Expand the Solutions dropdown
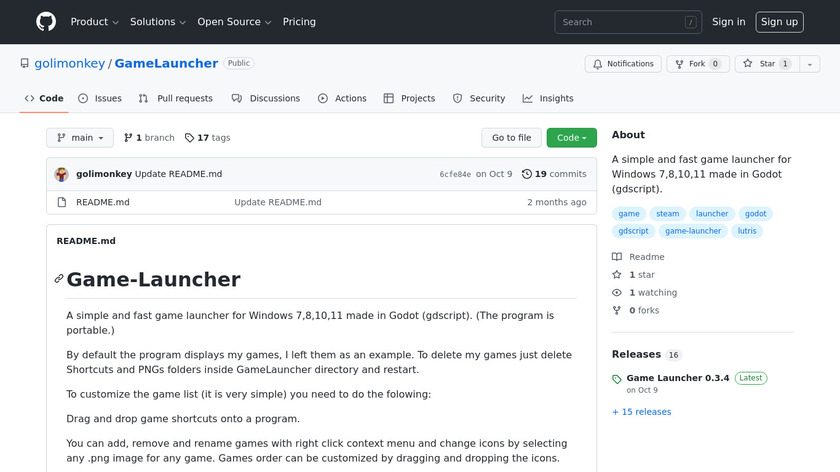 [x=158, y=22]
